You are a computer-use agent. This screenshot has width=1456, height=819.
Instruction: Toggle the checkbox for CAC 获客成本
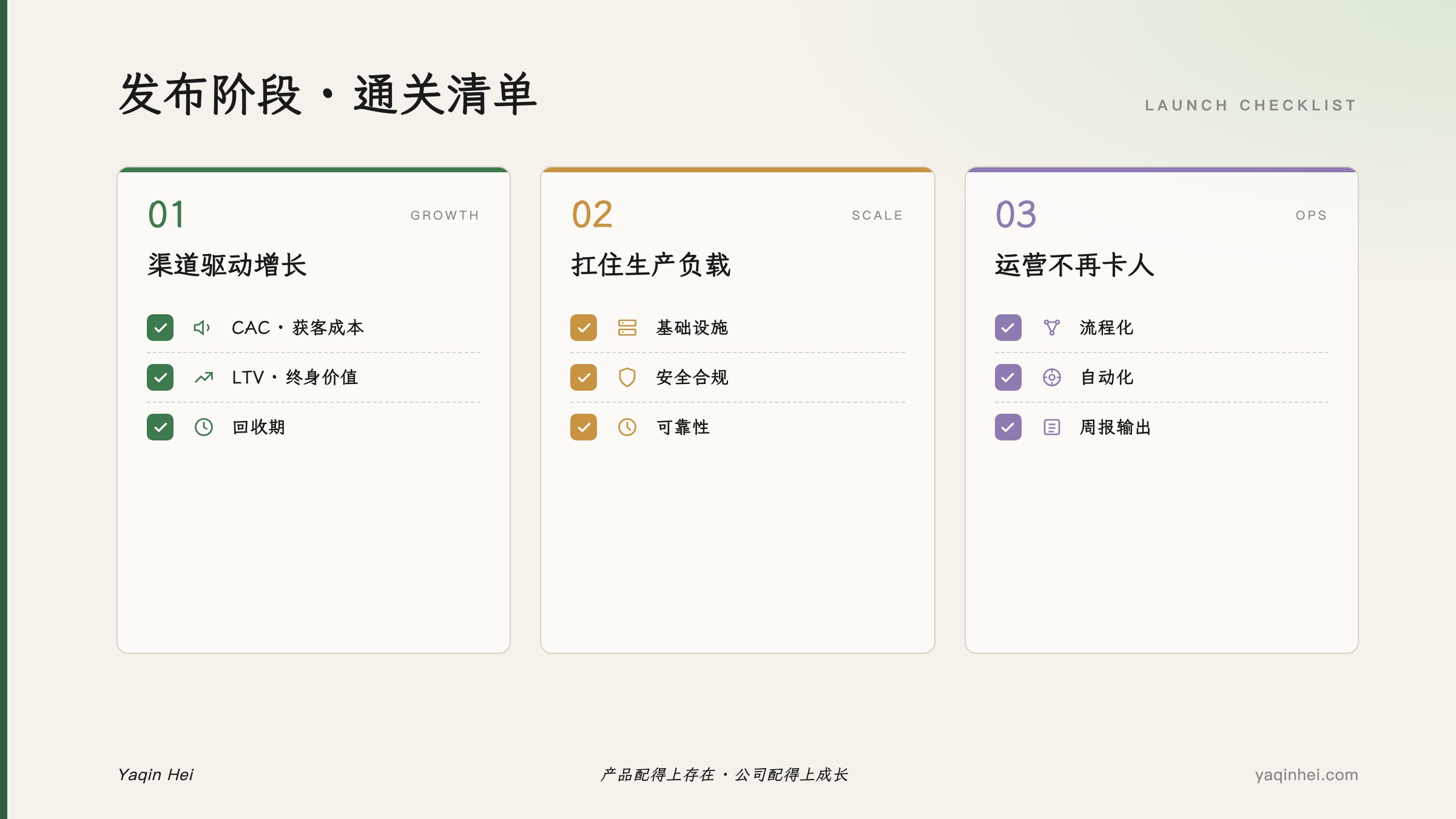tap(160, 328)
